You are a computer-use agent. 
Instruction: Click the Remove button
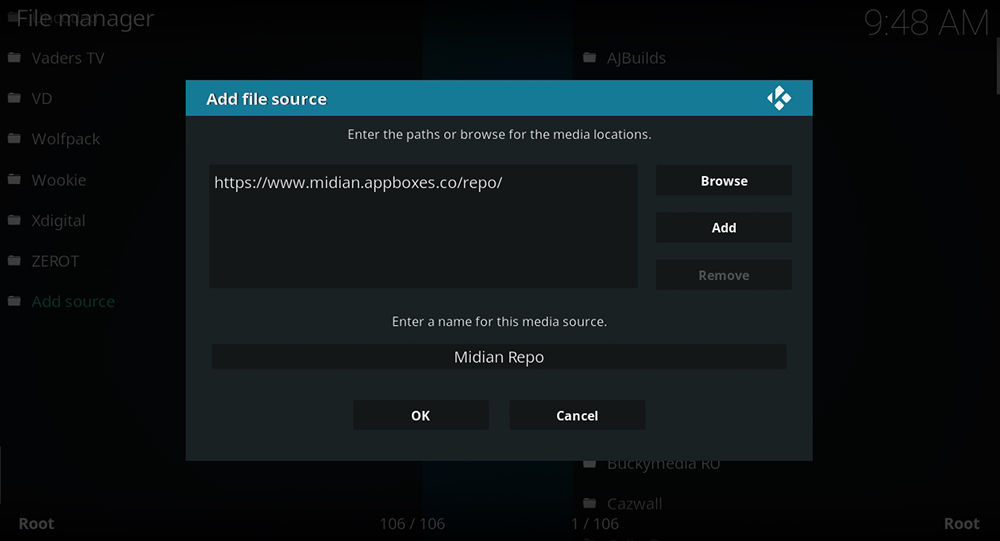[724, 275]
